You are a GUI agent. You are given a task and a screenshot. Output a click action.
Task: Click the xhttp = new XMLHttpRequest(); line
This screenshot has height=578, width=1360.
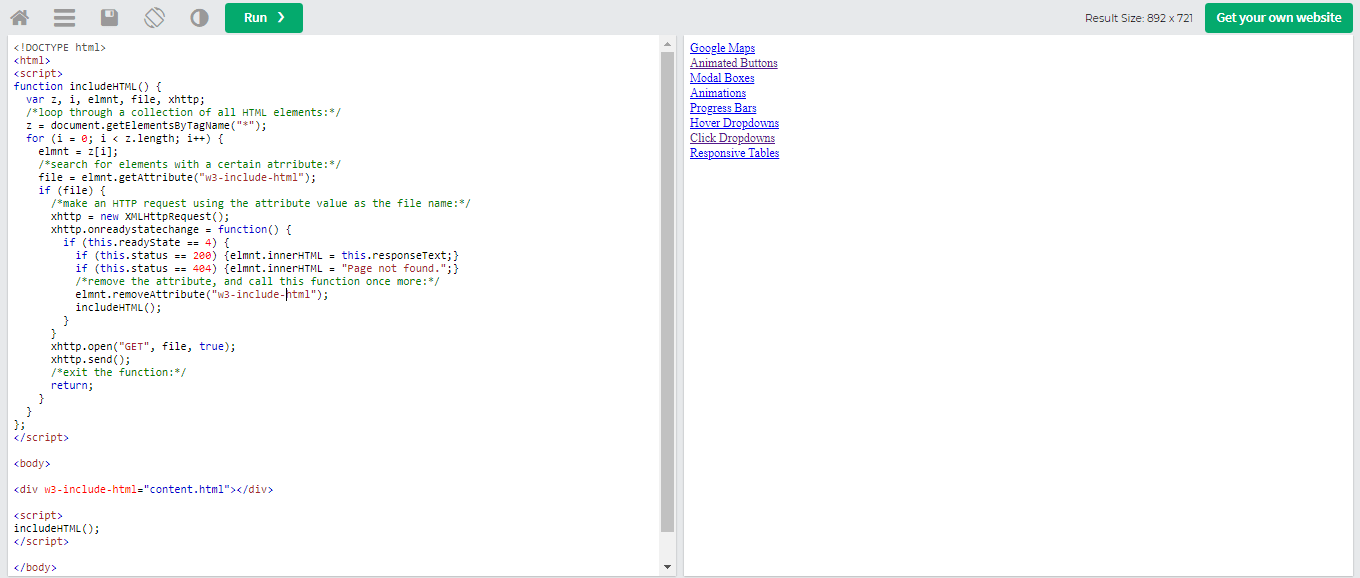(140, 216)
